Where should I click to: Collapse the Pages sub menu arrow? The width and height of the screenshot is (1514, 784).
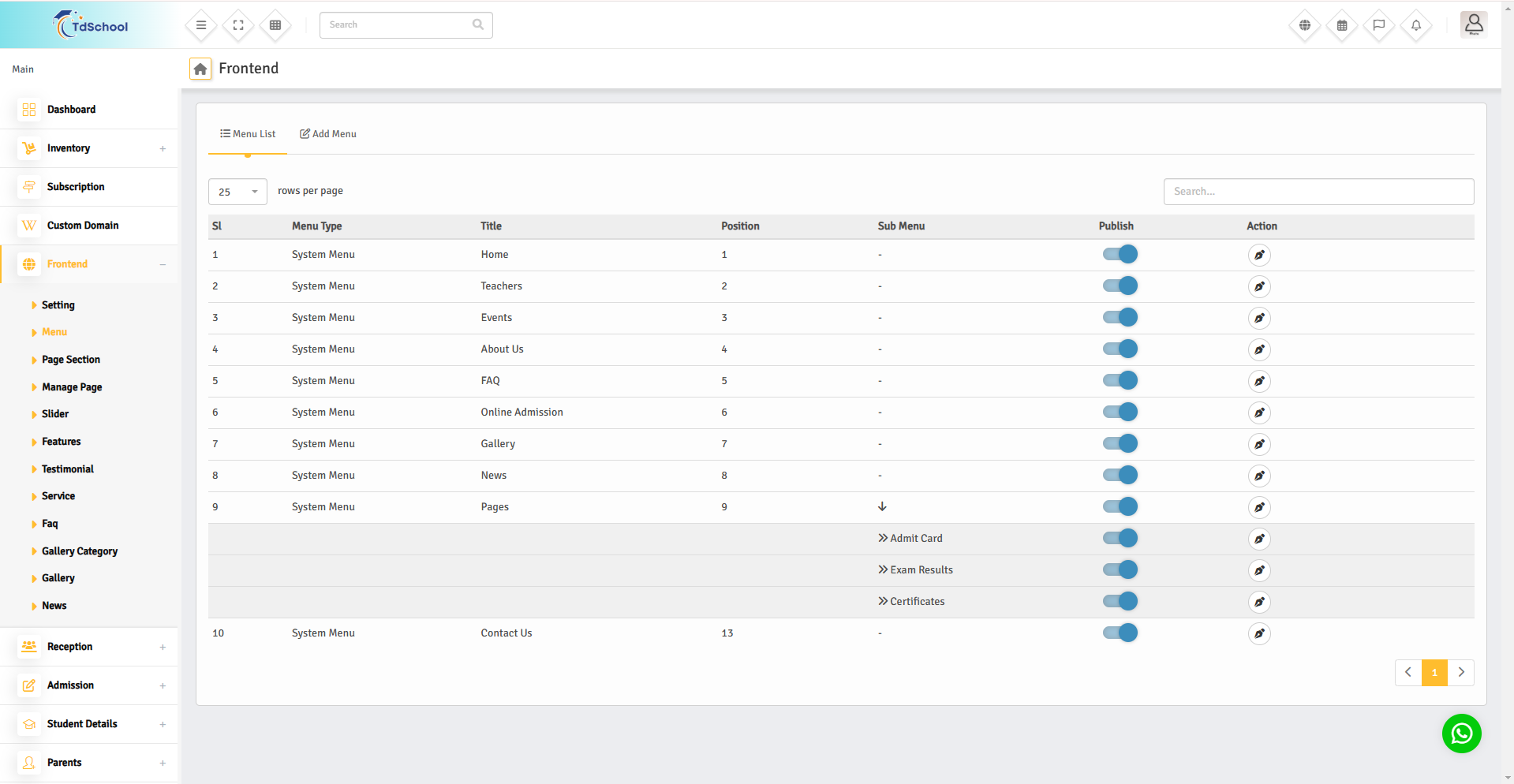point(882,506)
